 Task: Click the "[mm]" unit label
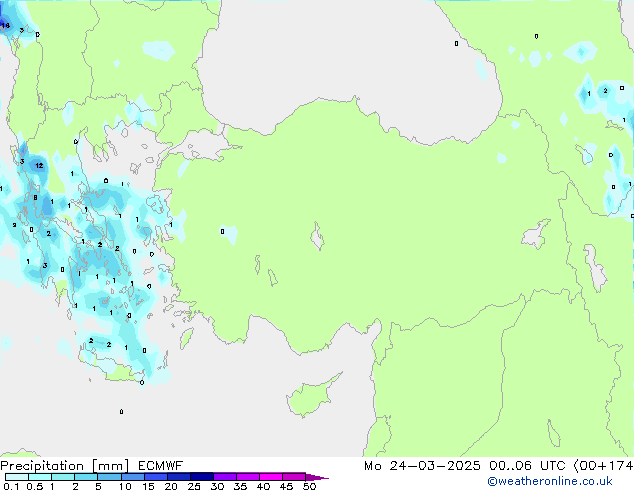point(110,466)
